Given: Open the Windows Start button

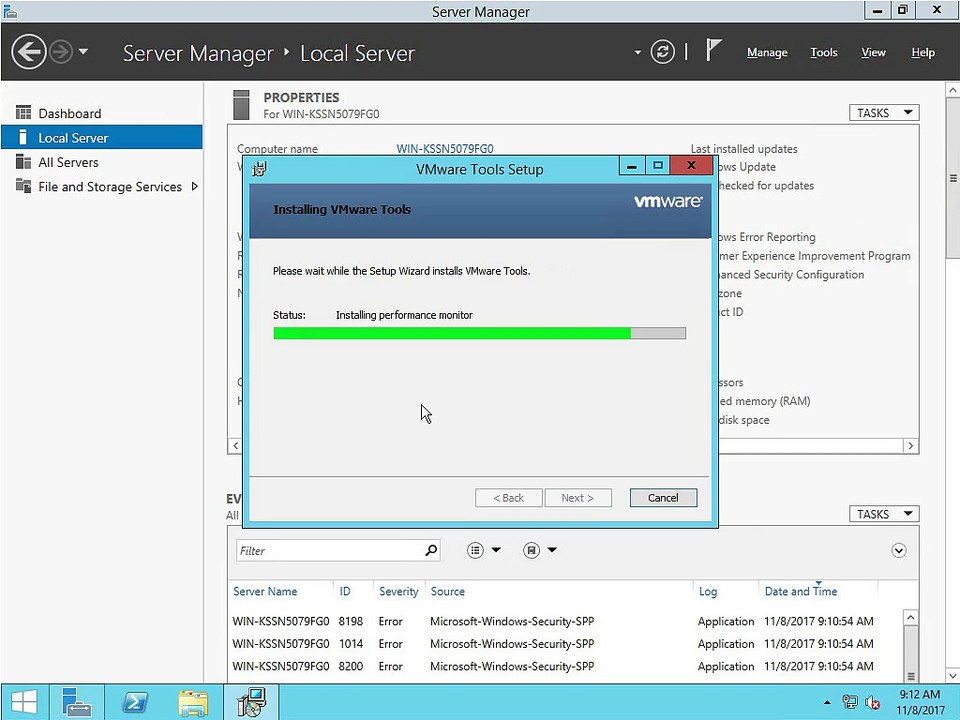Looking at the screenshot, I should coord(24,702).
